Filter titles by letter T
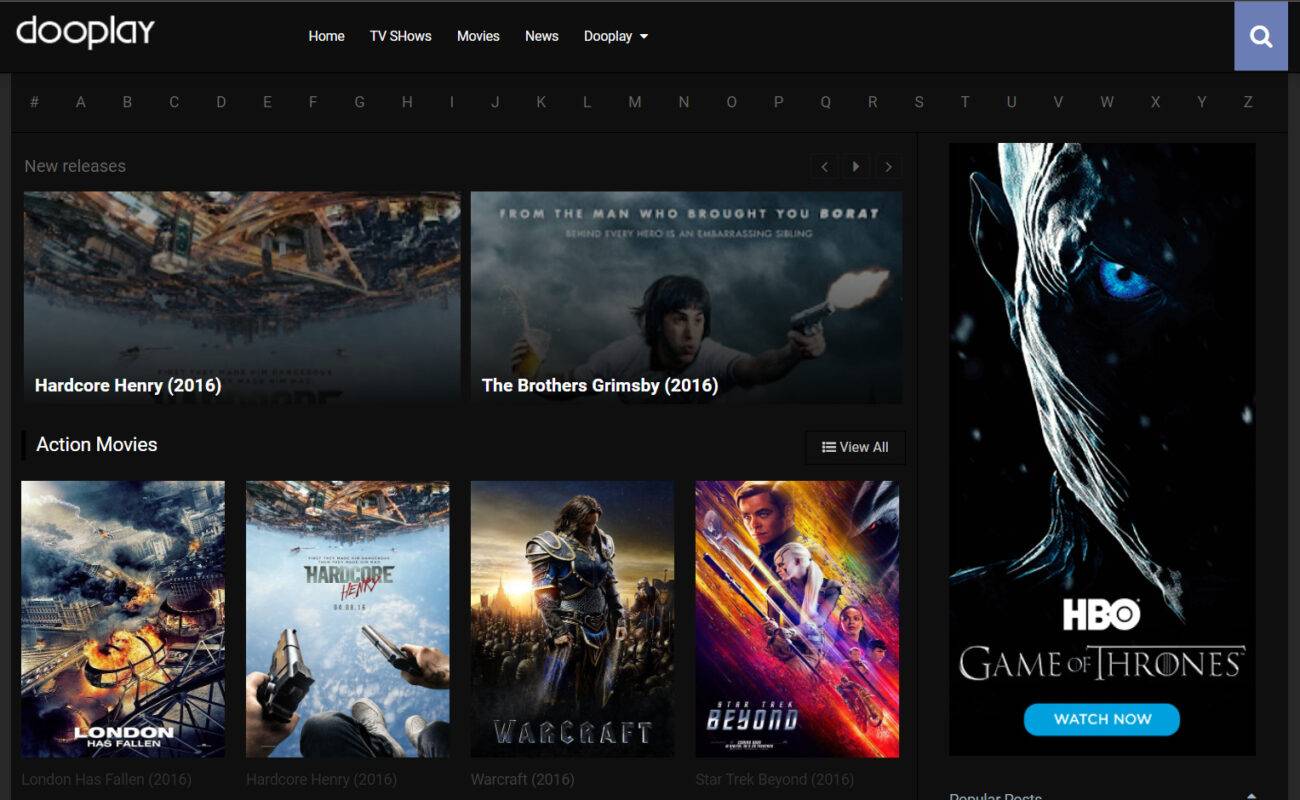Image resolution: width=1300 pixels, height=800 pixels. click(x=965, y=102)
